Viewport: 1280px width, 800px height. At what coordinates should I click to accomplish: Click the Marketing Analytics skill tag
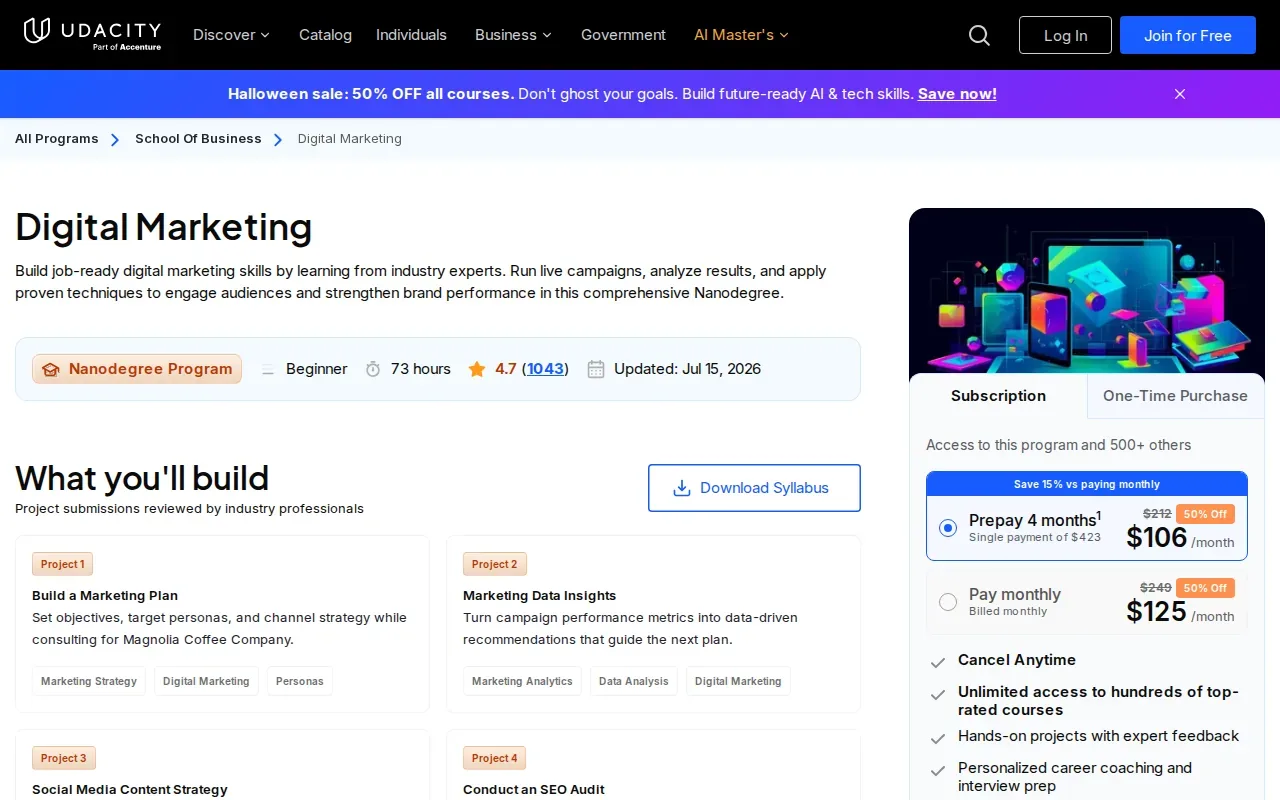click(522, 681)
